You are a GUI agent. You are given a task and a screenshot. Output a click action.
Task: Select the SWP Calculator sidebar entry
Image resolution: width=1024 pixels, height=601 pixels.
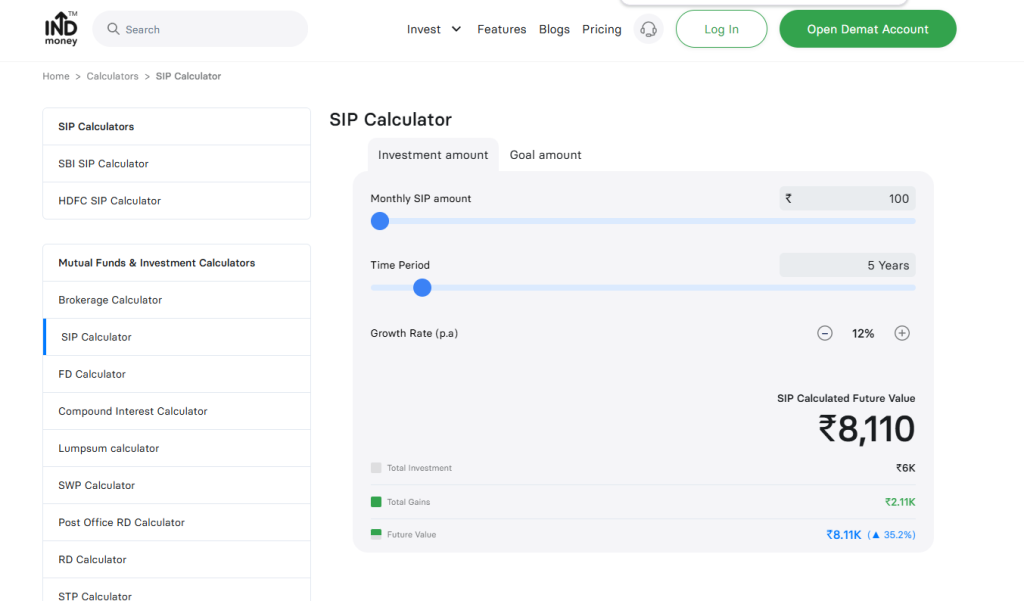click(x=96, y=485)
